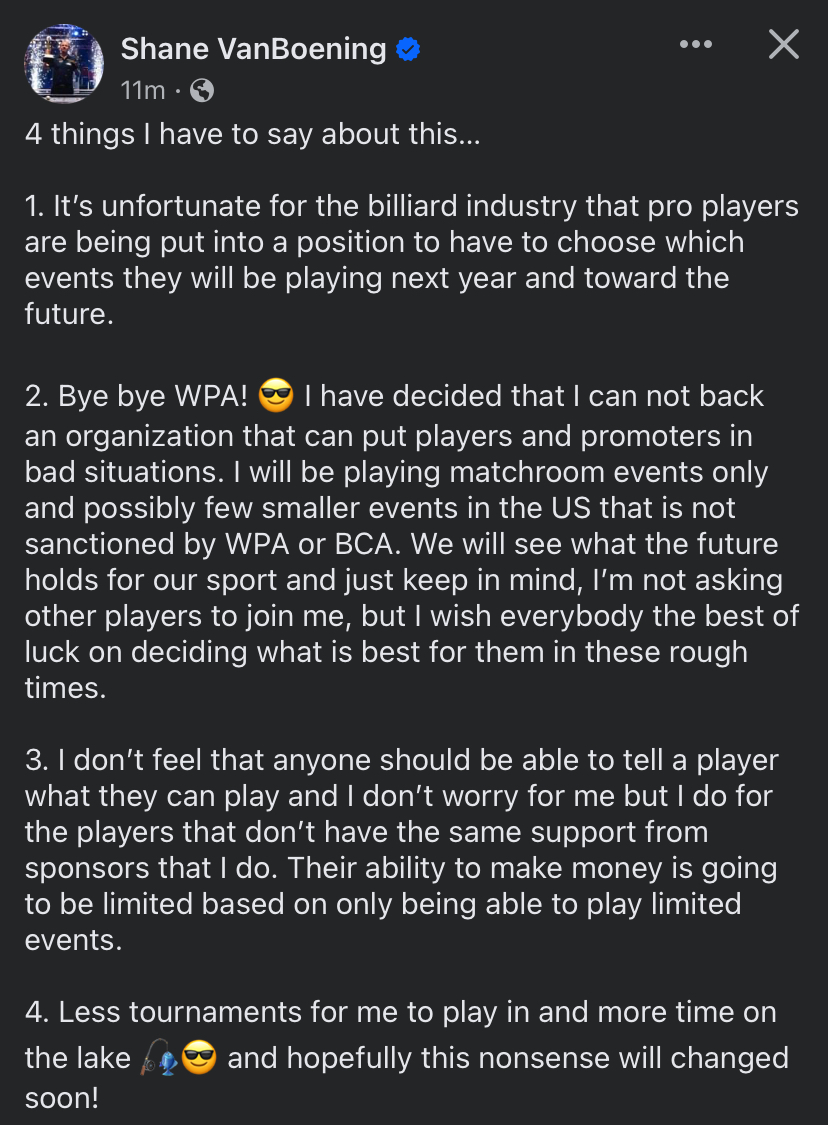Screen dimensions: 828x1125
Task: Open the three-dot post options menu
Action: point(695,45)
